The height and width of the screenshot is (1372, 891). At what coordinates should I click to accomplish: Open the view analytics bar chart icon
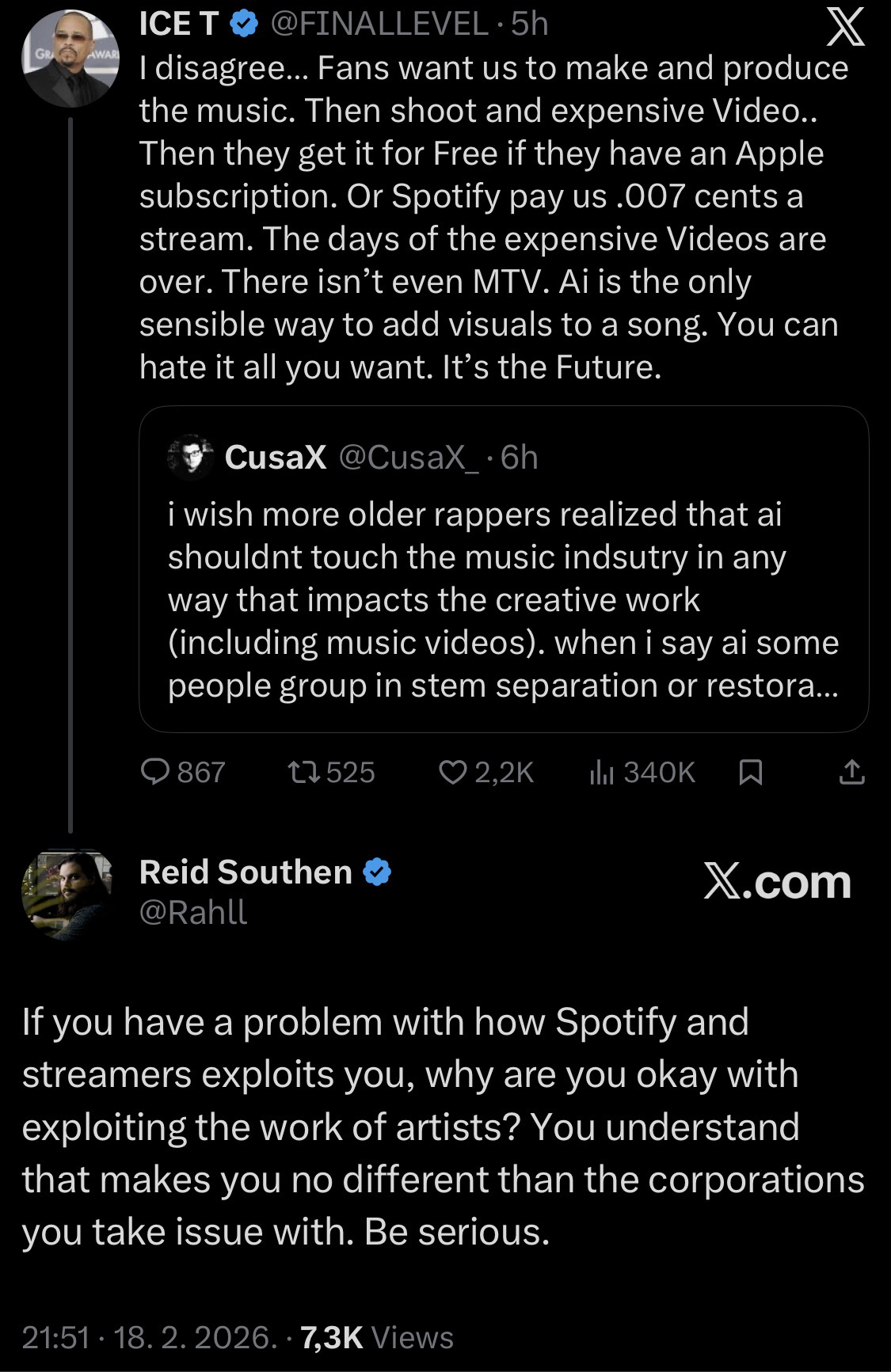[601, 772]
